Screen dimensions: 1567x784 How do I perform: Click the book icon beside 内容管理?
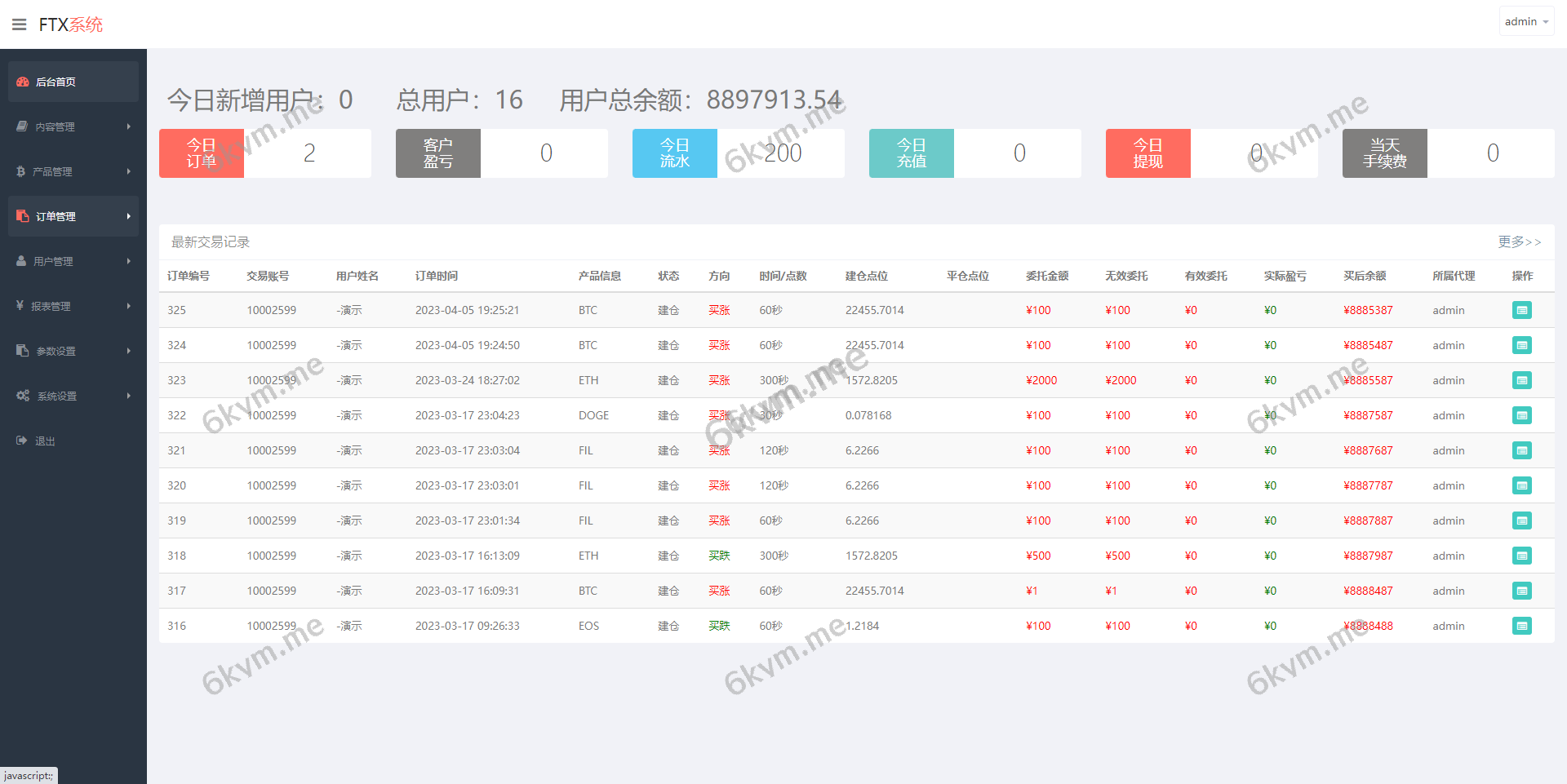point(21,126)
